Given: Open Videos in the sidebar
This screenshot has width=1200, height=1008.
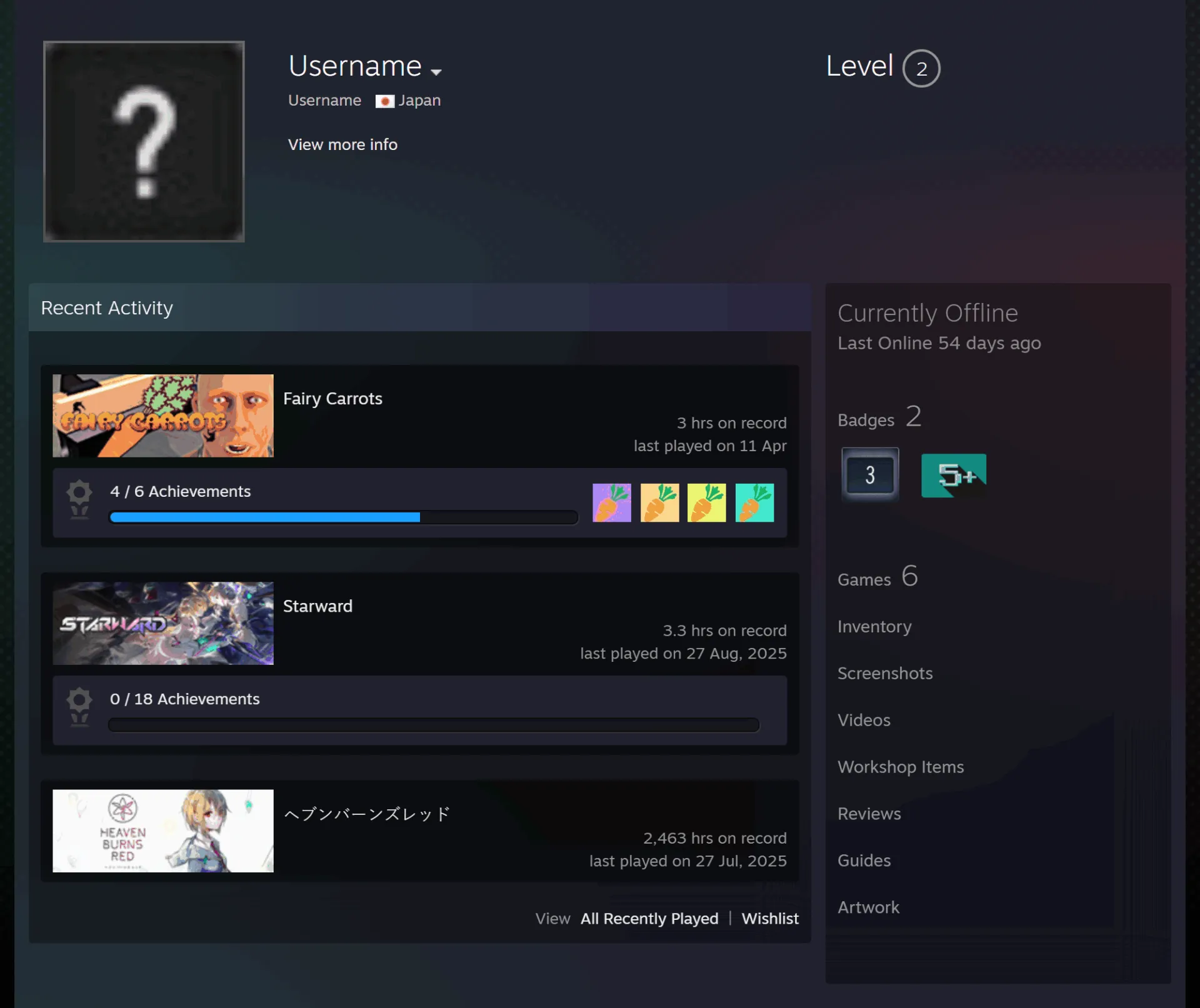Looking at the screenshot, I should 864,720.
